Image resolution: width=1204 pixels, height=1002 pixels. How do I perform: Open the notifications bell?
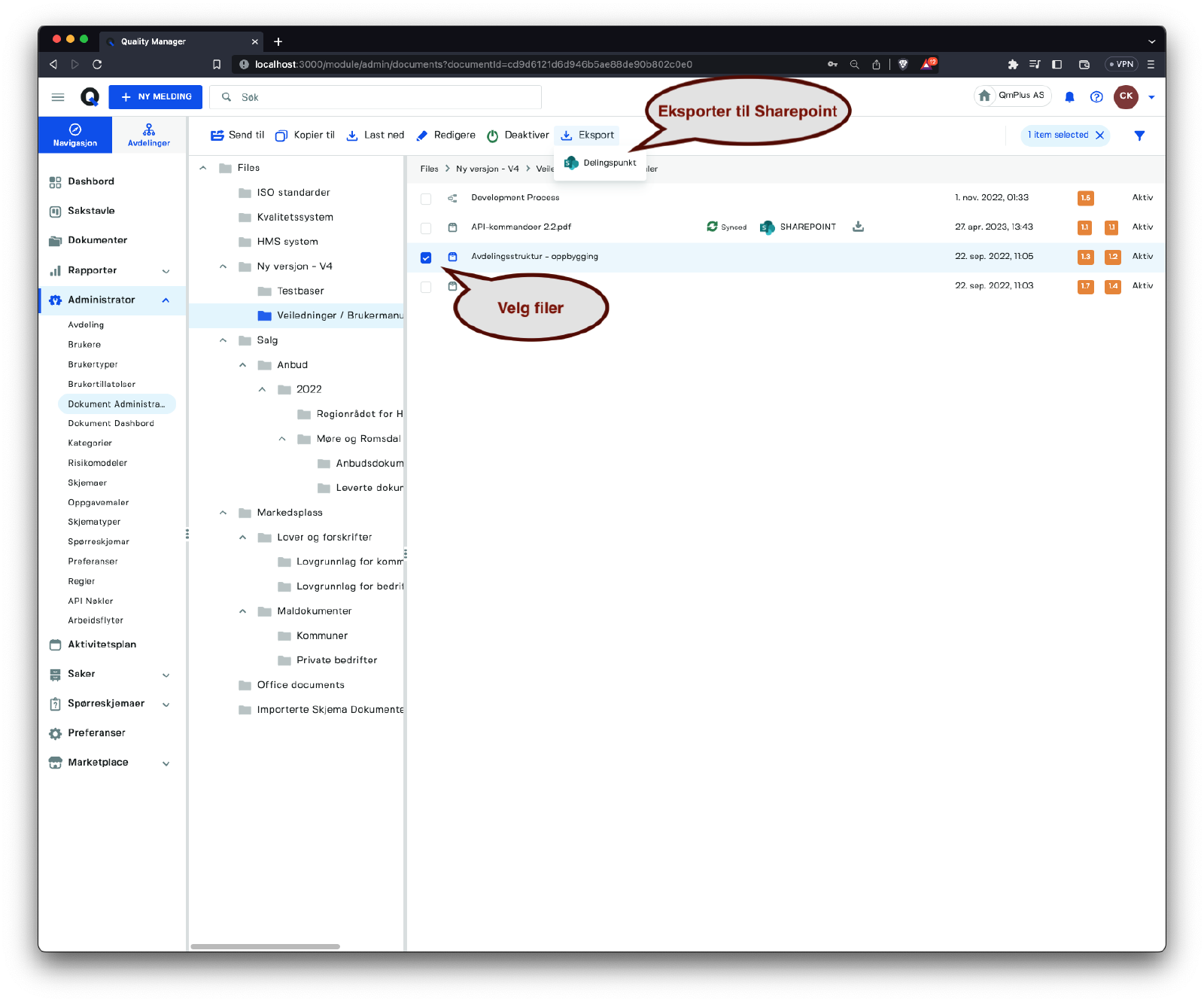pyautogui.click(x=1069, y=97)
